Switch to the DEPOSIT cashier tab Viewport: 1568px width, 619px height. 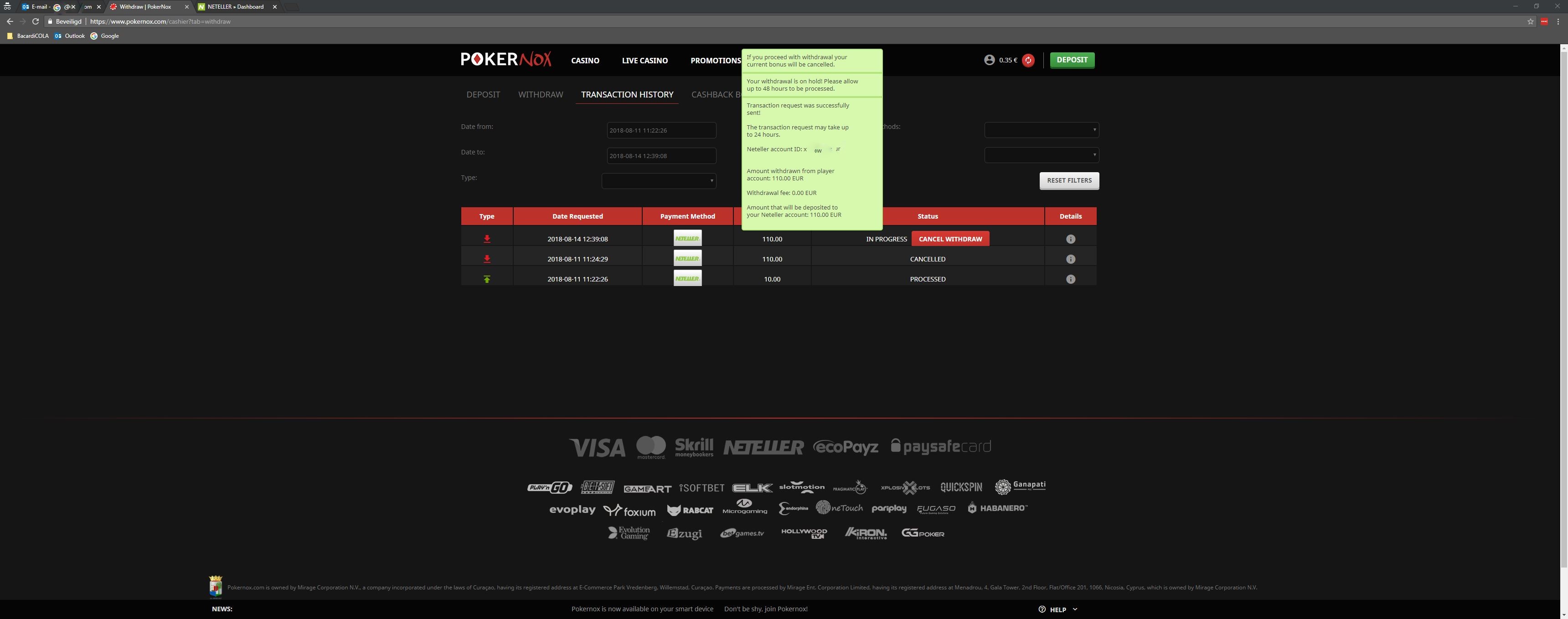pos(483,94)
